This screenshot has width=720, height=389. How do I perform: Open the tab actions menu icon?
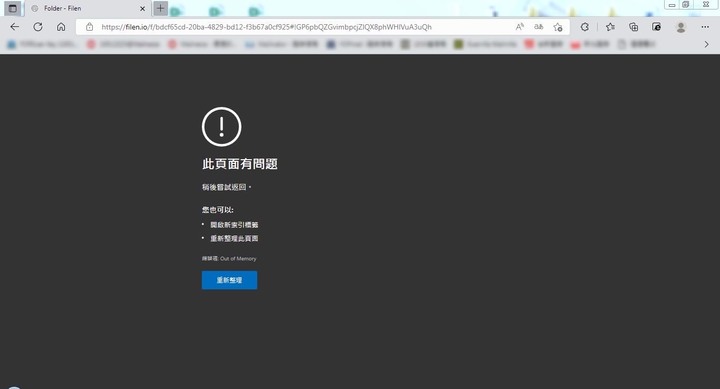12,8
